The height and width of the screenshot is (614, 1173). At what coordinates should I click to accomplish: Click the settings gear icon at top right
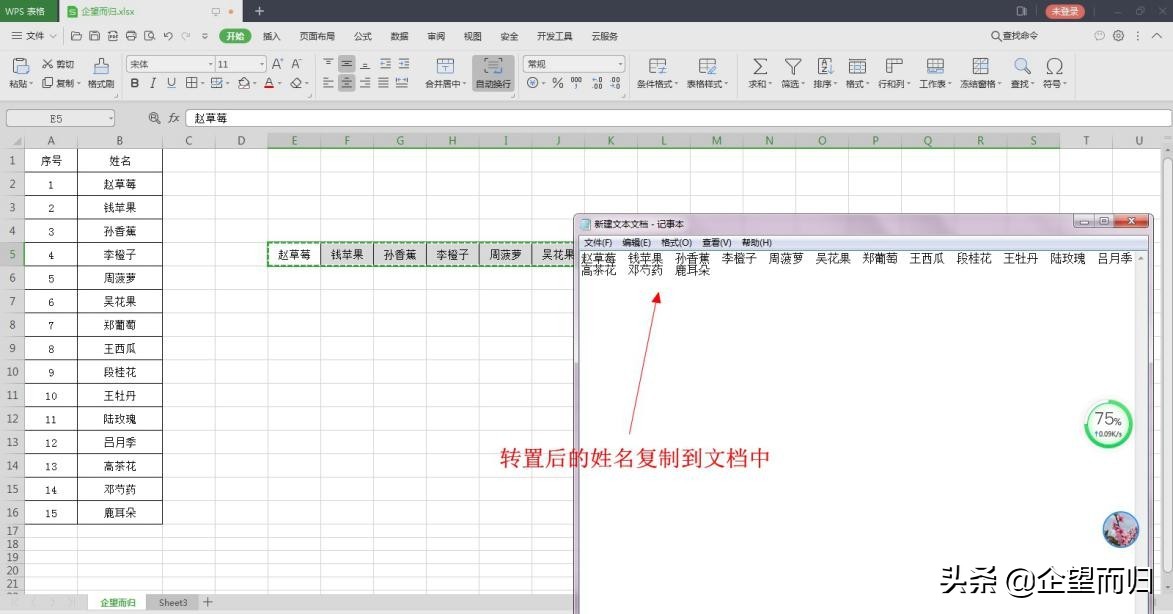pyautogui.click(x=1118, y=35)
